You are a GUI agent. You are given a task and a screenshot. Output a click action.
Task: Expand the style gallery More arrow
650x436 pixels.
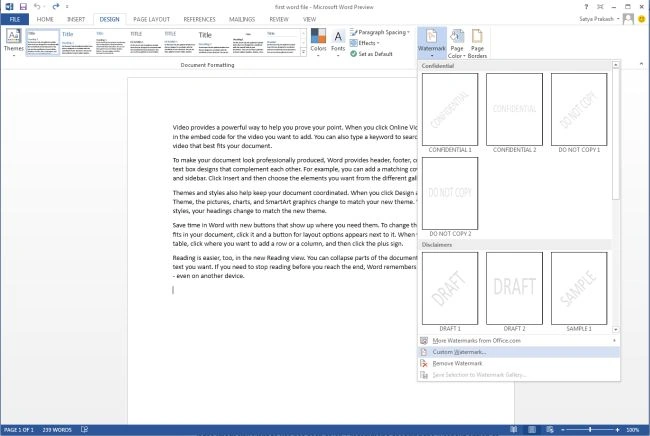pyautogui.click(x=303, y=52)
